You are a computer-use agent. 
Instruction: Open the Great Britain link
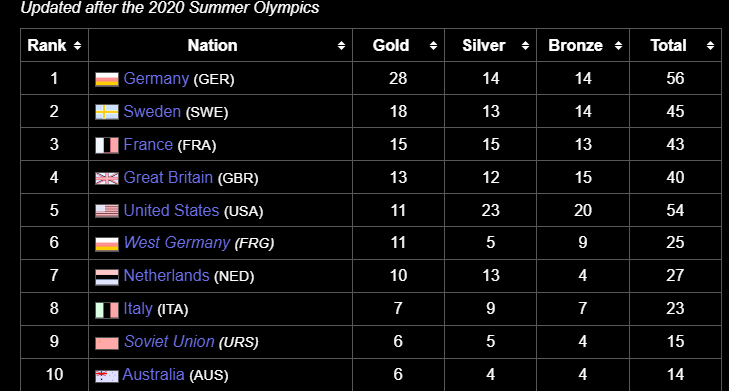pyautogui.click(x=168, y=178)
